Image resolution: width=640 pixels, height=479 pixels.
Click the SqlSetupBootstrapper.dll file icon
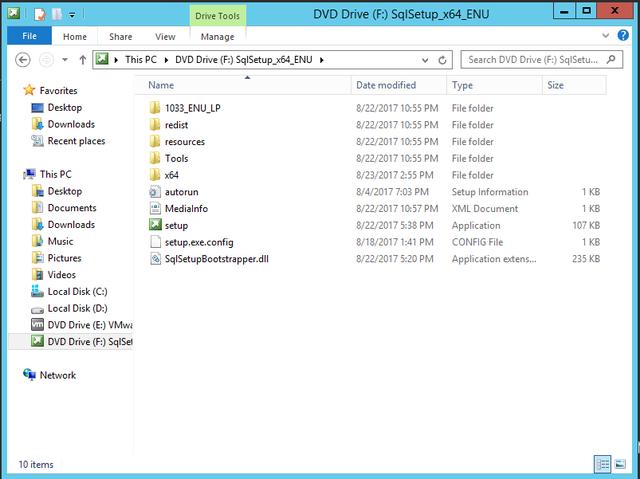pyautogui.click(x=155, y=259)
